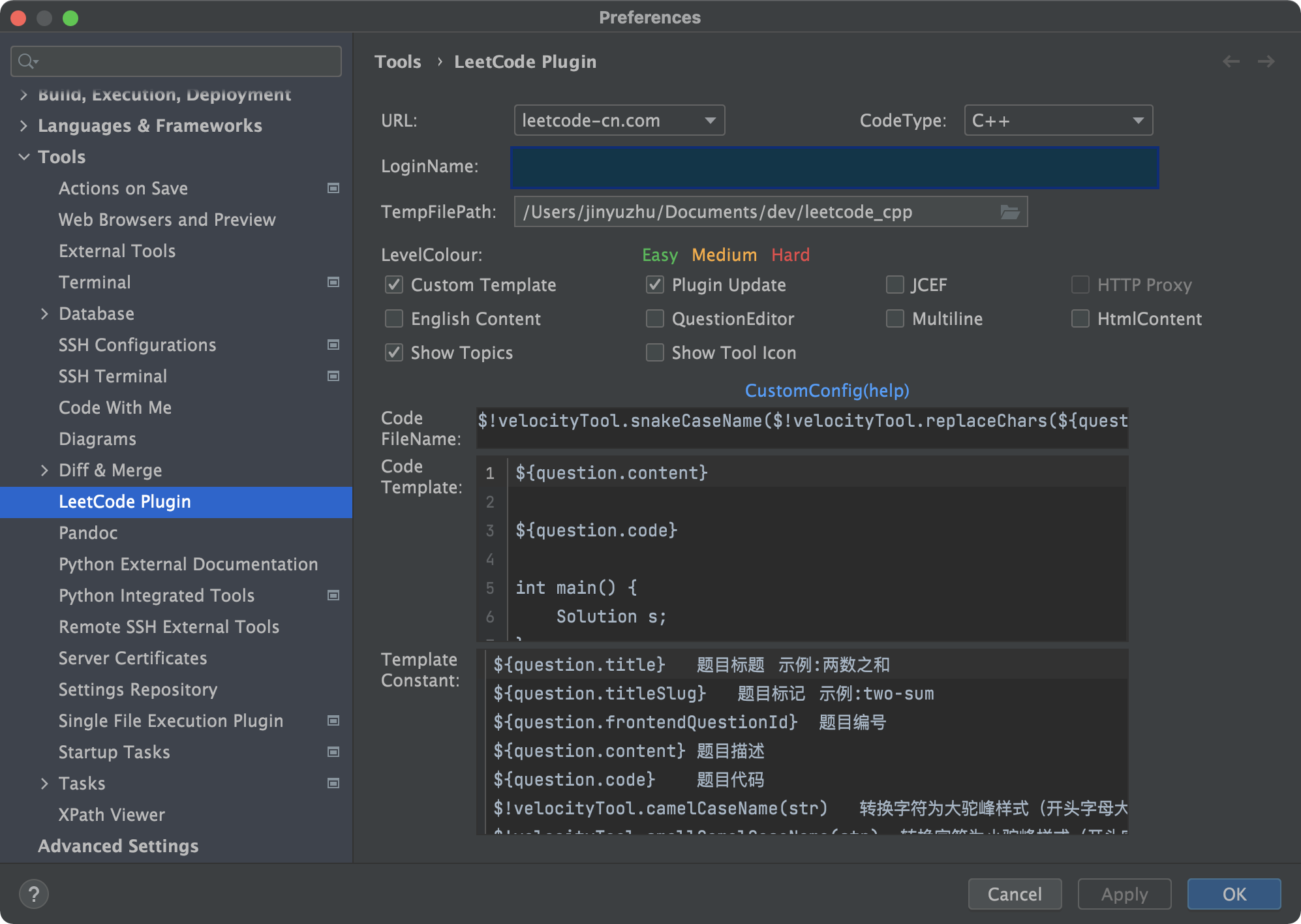Open the CodeType C++ dropdown
The height and width of the screenshot is (924, 1301).
pyautogui.click(x=1058, y=121)
